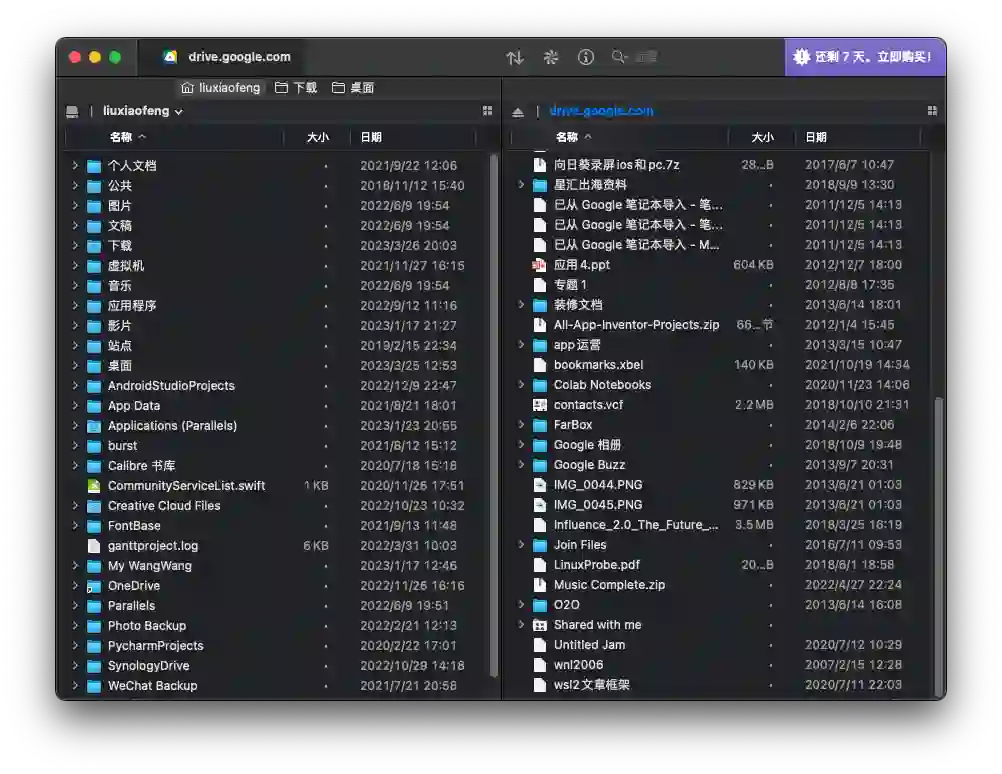This screenshot has width=1002, height=774.
Task: Click the CommunityServiceList.swift file icon
Action: pyautogui.click(x=94, y=486)
